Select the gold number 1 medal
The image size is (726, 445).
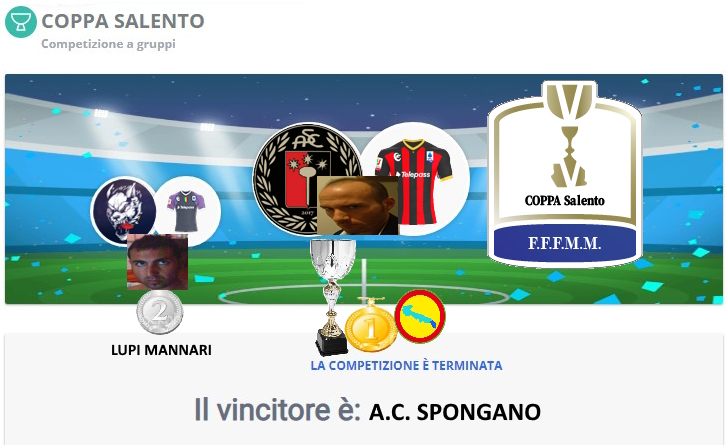(371, 325)
